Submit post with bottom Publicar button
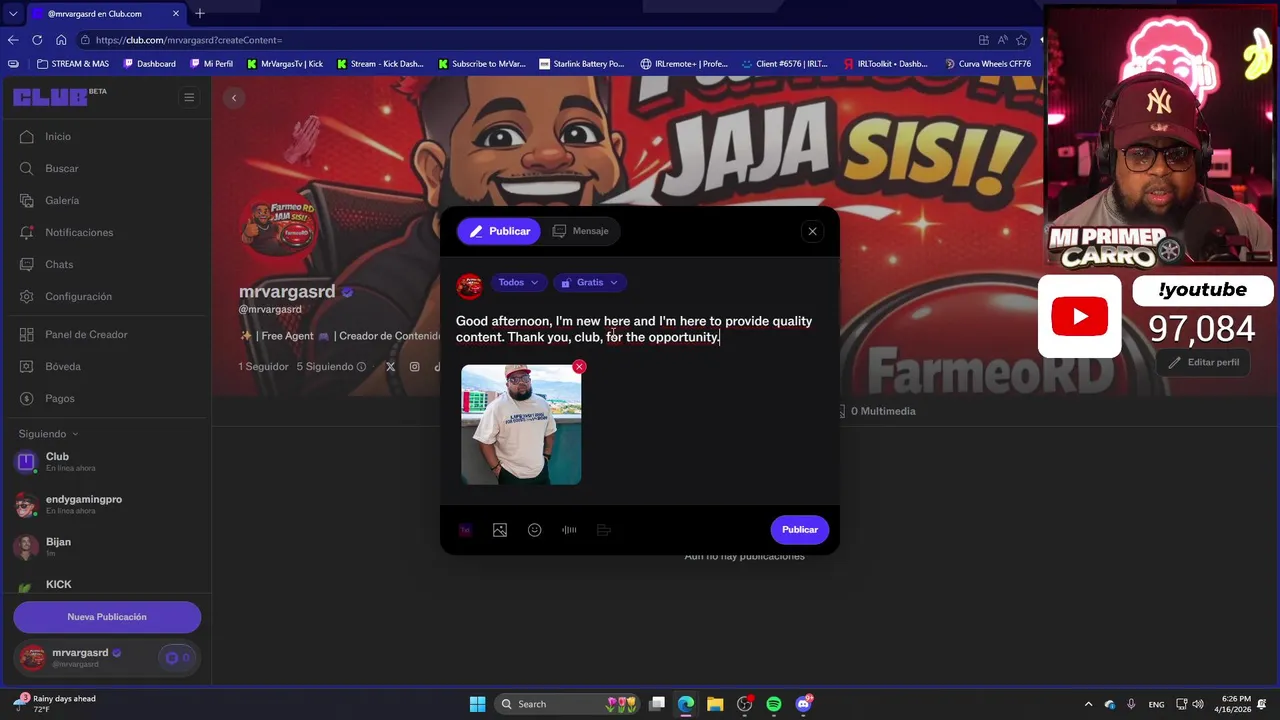This screenshot has height=720, width=1280. 800,530
